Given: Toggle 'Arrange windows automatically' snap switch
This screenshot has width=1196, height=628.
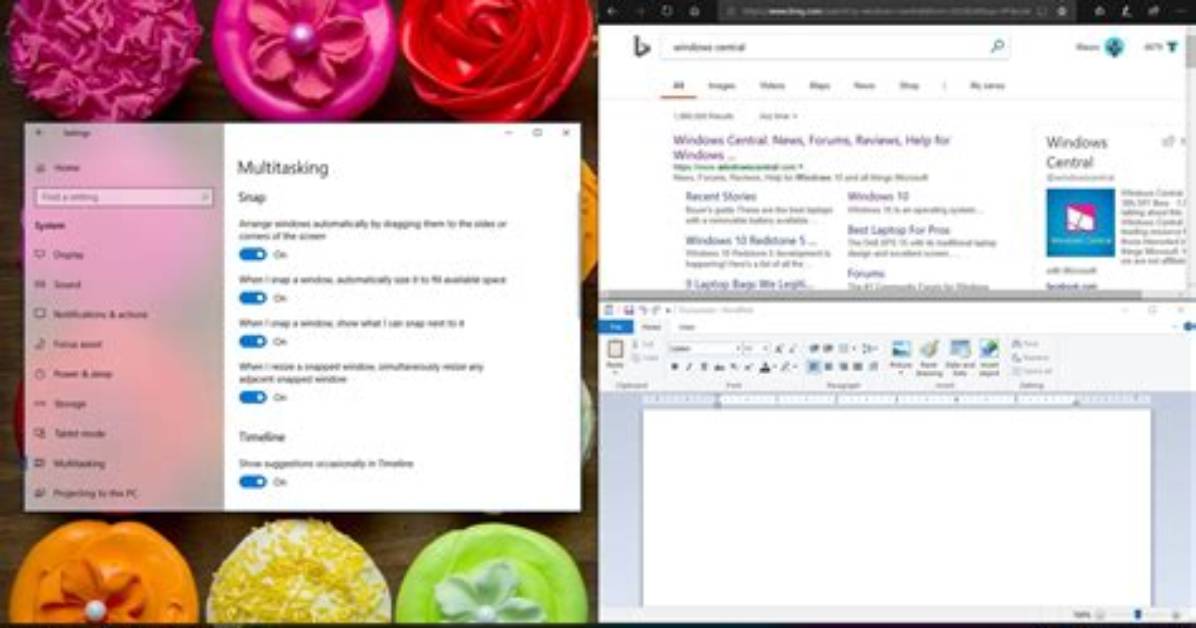Looking at the screenshot, I should [x=253, y=254].
